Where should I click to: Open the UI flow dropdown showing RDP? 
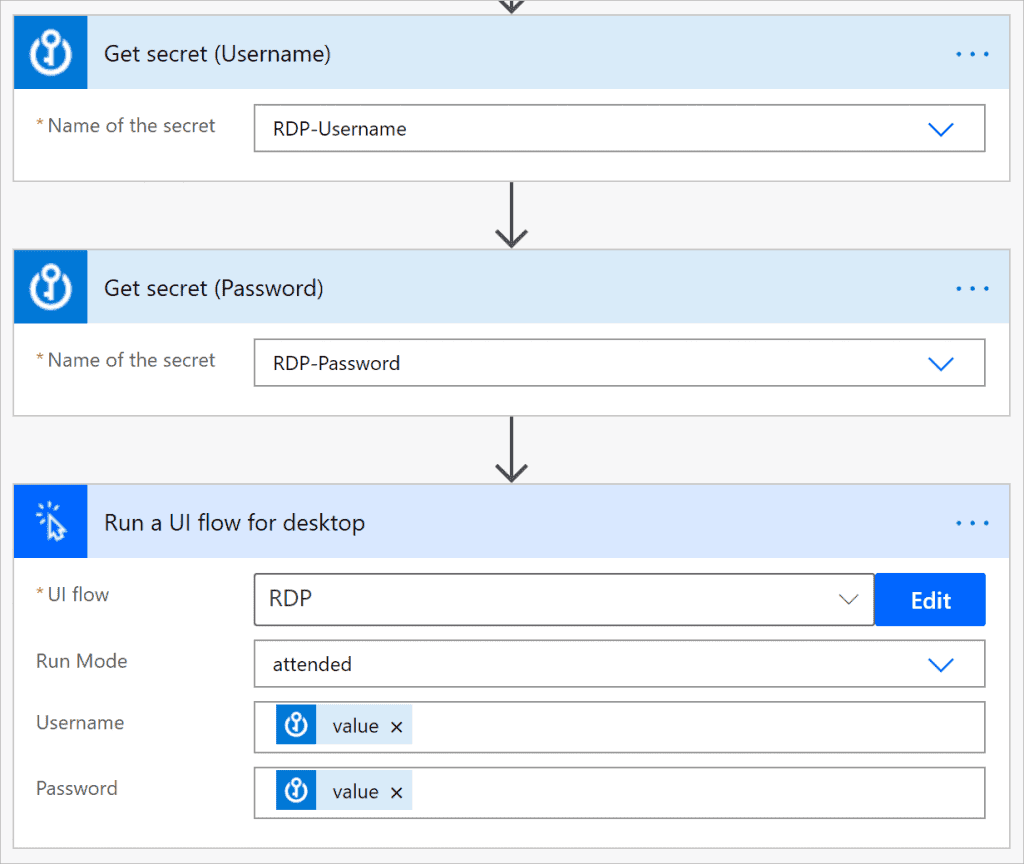[x=848, y=600]
